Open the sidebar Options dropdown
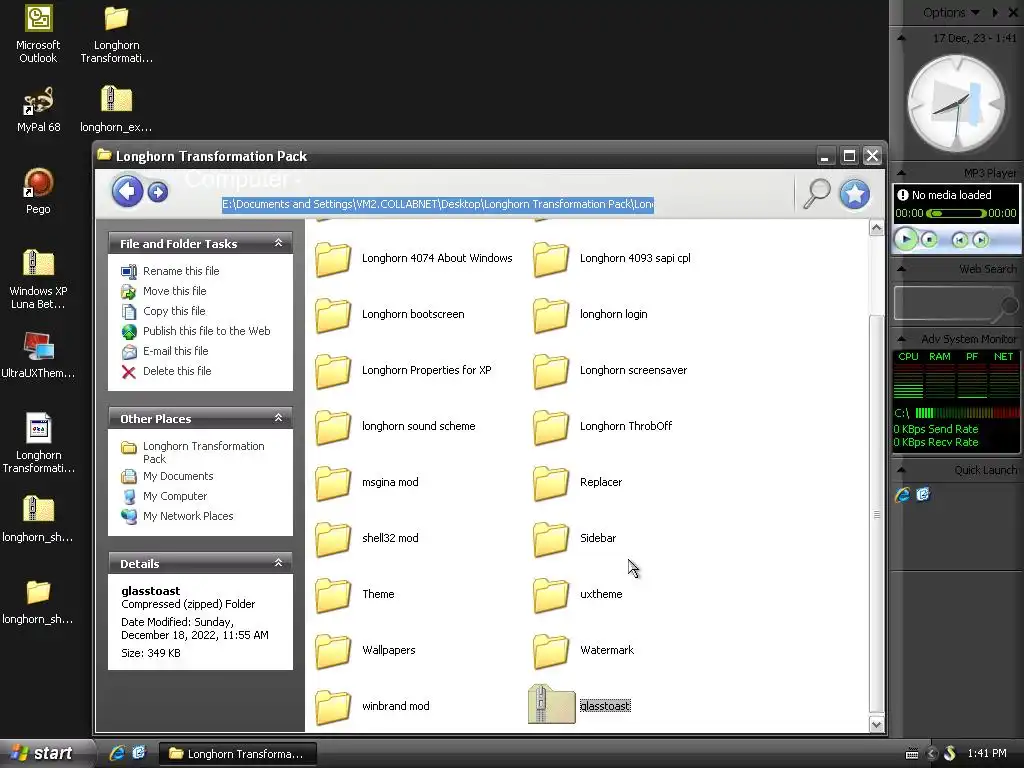Image resolution: width=1024 pixels, height=768 pixels. [x=952, y=12]
